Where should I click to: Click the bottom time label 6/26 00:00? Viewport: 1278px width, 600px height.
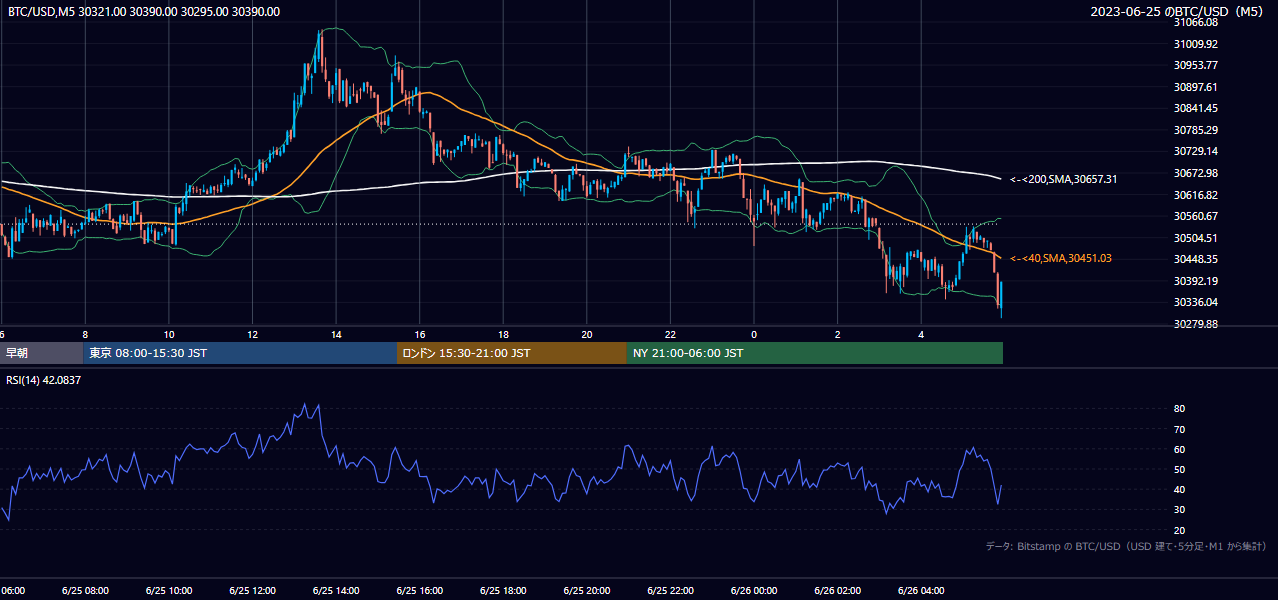click(753, 590)
